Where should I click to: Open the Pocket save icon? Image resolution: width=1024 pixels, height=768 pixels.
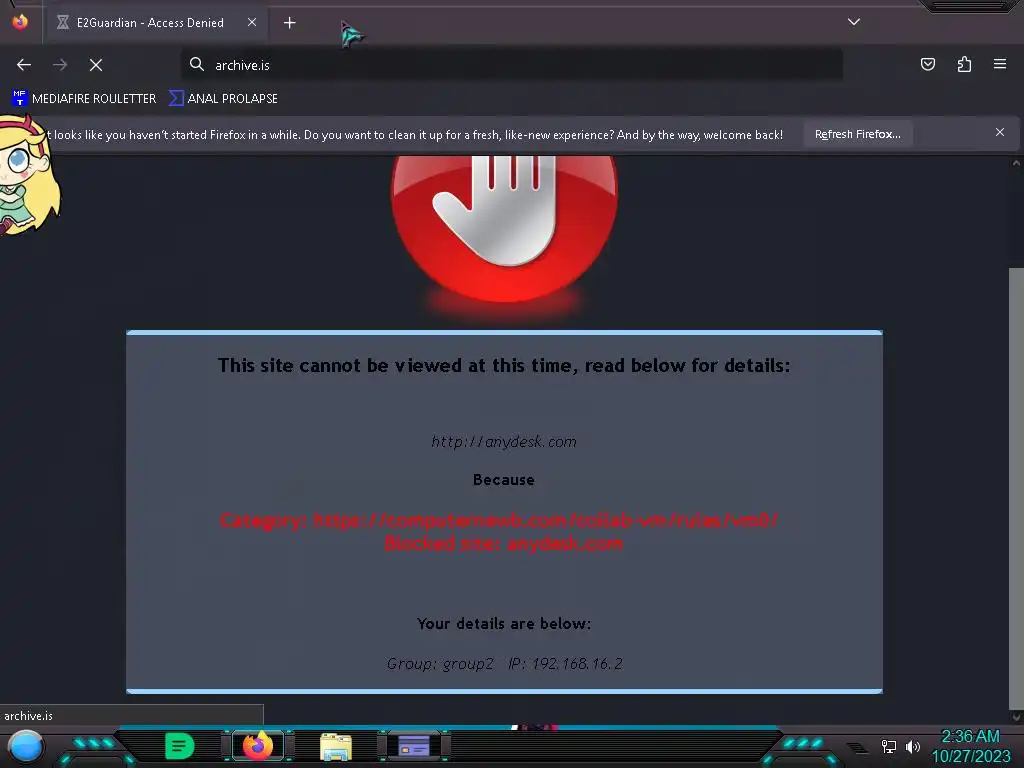click(x=927, y=64)
